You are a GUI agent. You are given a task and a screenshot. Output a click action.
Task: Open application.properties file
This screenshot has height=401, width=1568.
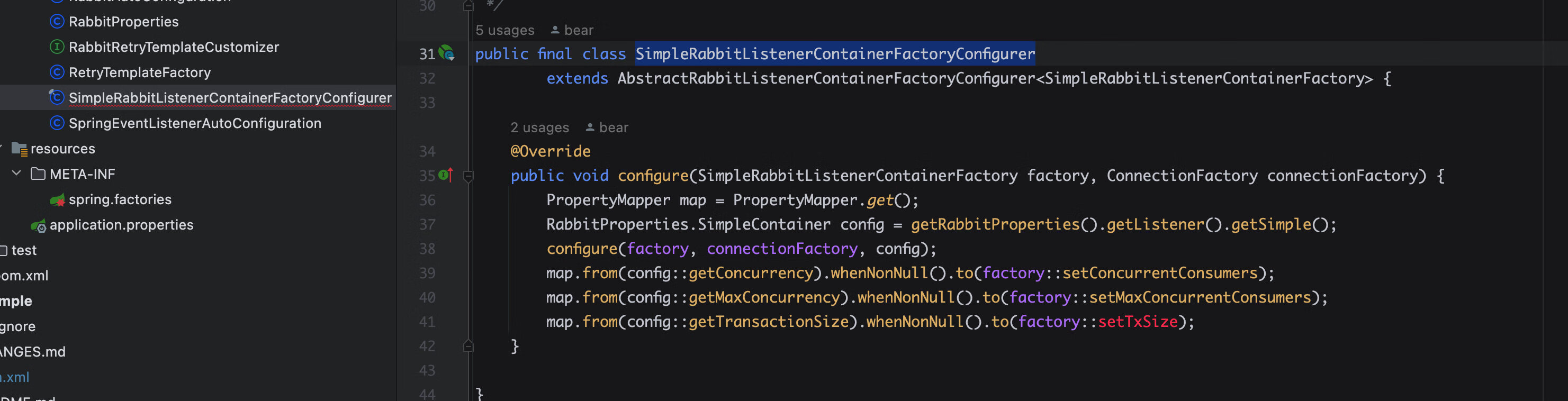click(x=121, y=225)
